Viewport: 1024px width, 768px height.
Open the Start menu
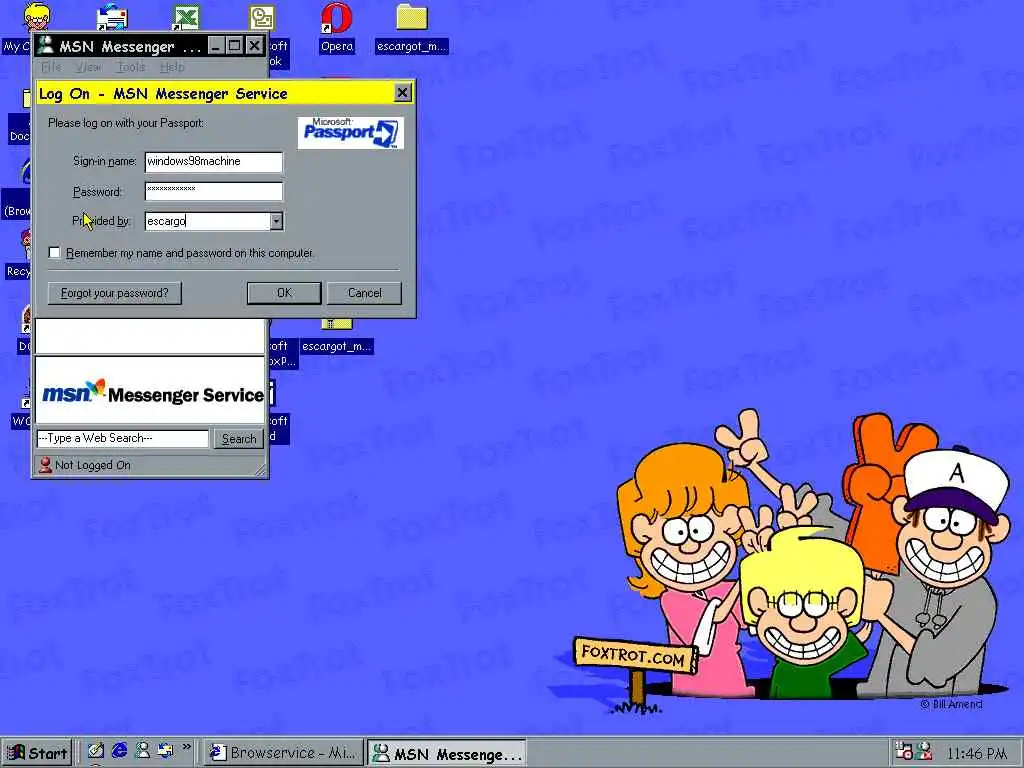37,753
